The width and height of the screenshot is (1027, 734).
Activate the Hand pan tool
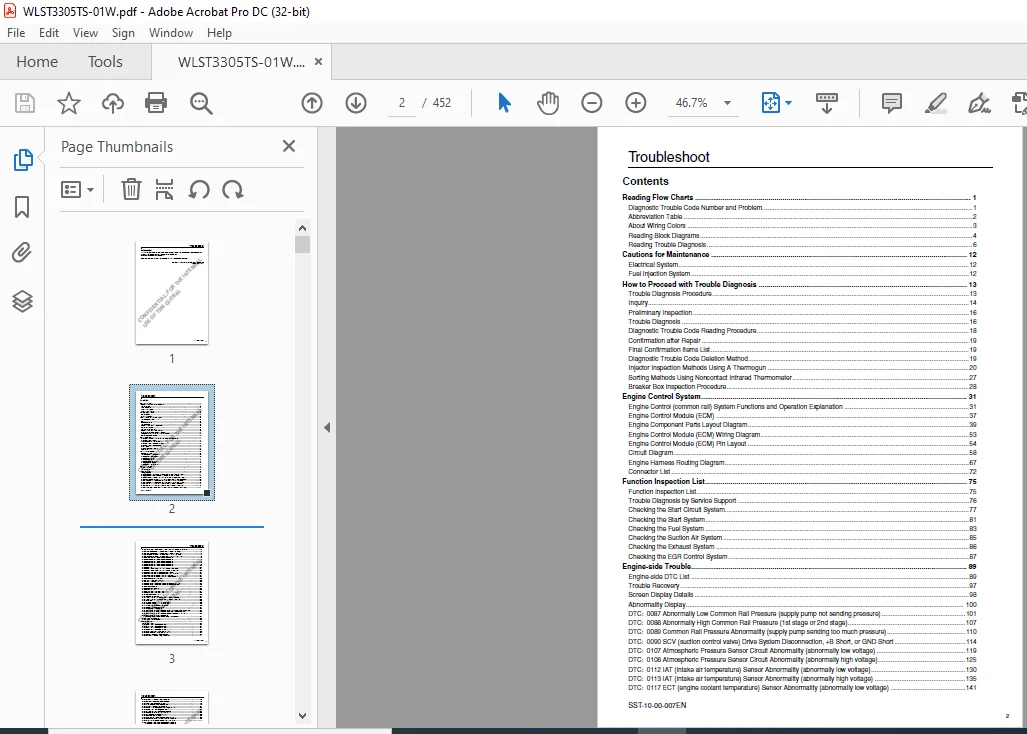[548, 103]
